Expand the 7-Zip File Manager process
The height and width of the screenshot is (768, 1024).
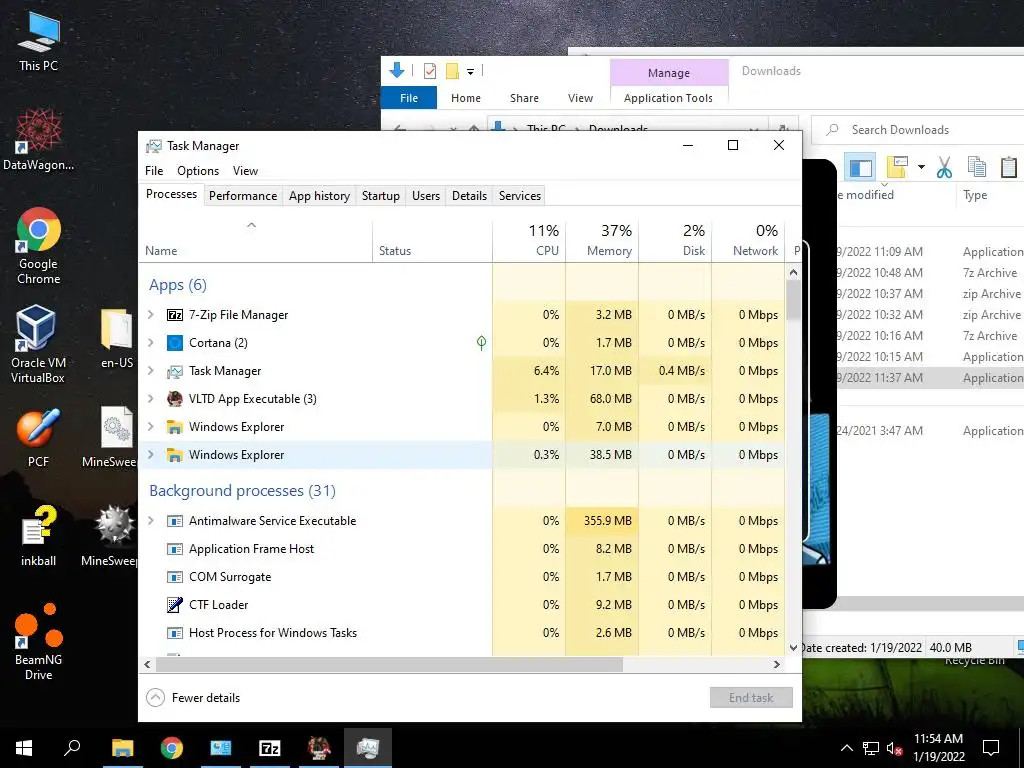point(151,315)
